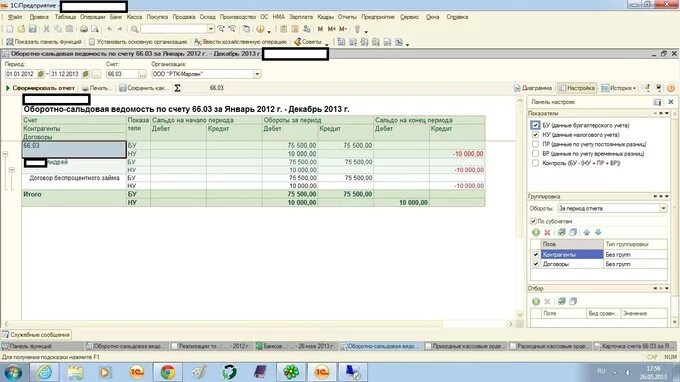Screen dimensions: 680x382
Task: Open the Windows Start menu
Action: [x=13, y=372]
